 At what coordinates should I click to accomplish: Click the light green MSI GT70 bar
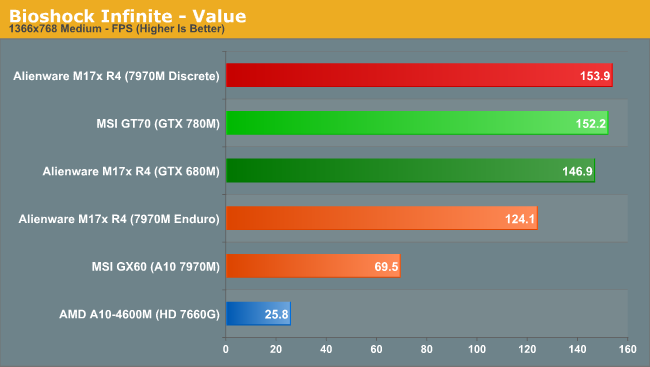click(417, 123)
